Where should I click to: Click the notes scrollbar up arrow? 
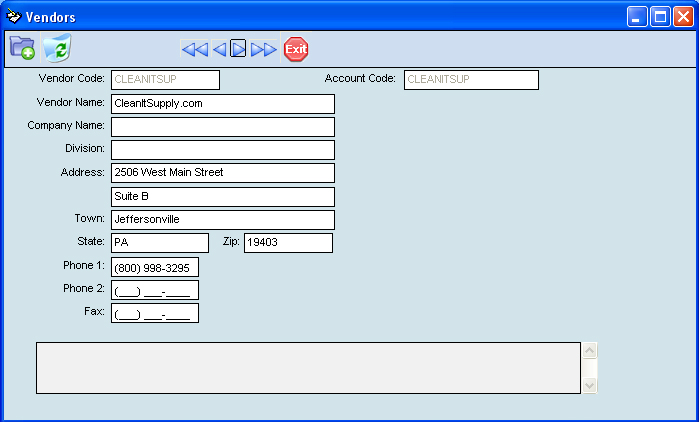click(589, 351)
